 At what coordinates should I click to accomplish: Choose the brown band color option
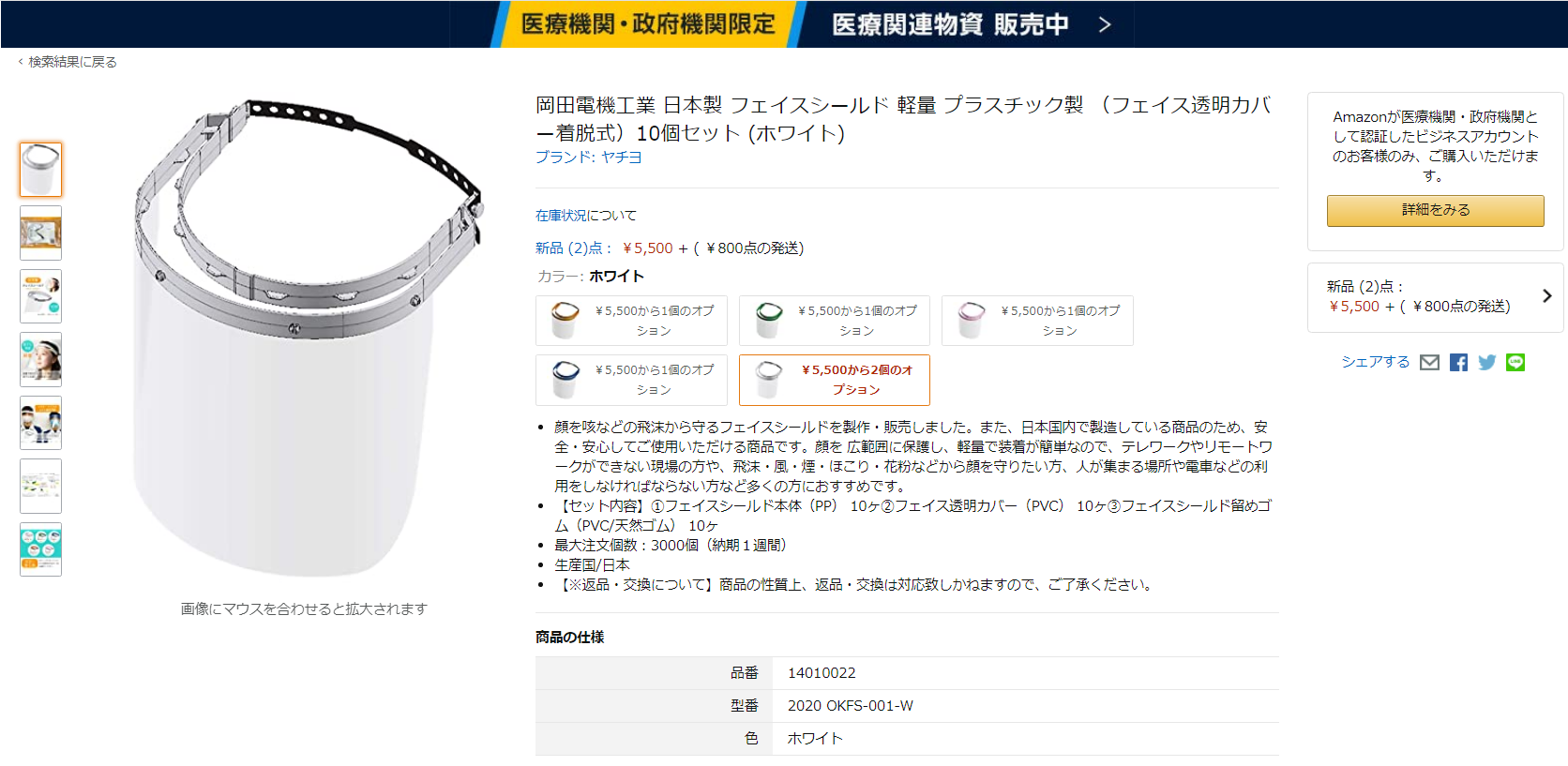click(x=631, y=321)
